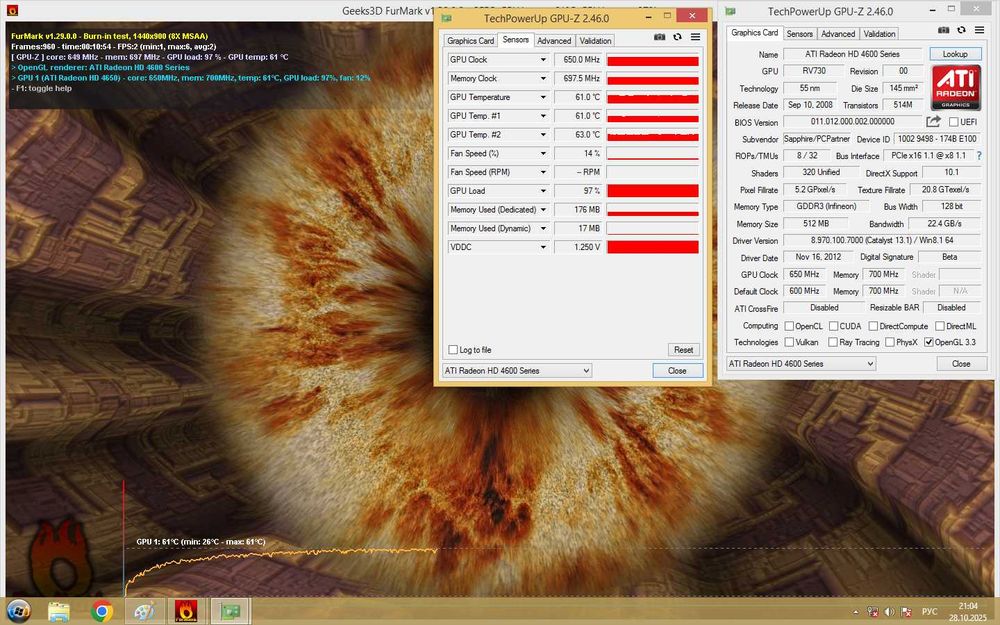Click the РУС language indicator
Viewport: 1000px width, 625px height.
(x=930, y=612)
